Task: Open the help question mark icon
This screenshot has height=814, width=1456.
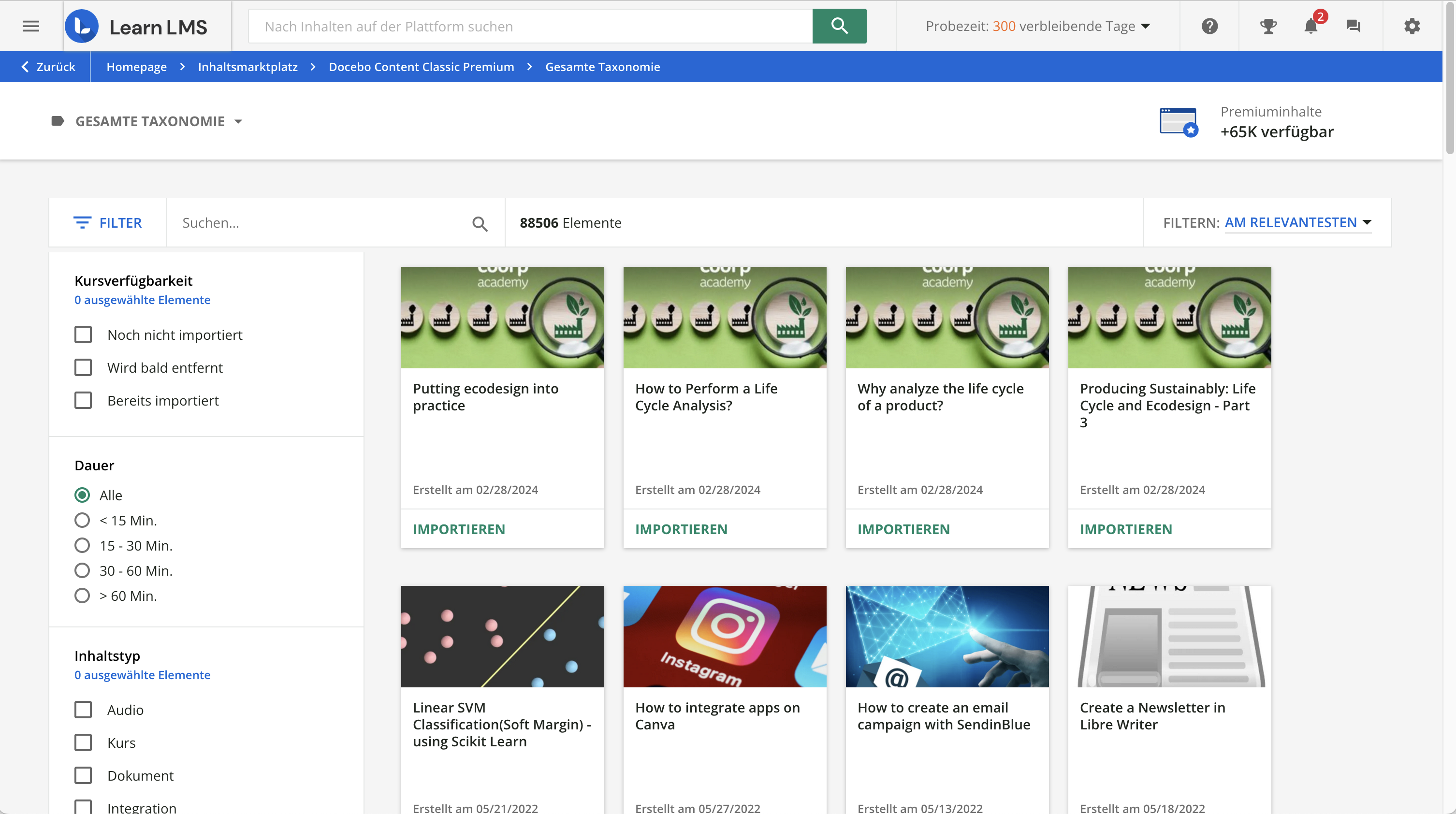Action: coord(1209,26)
